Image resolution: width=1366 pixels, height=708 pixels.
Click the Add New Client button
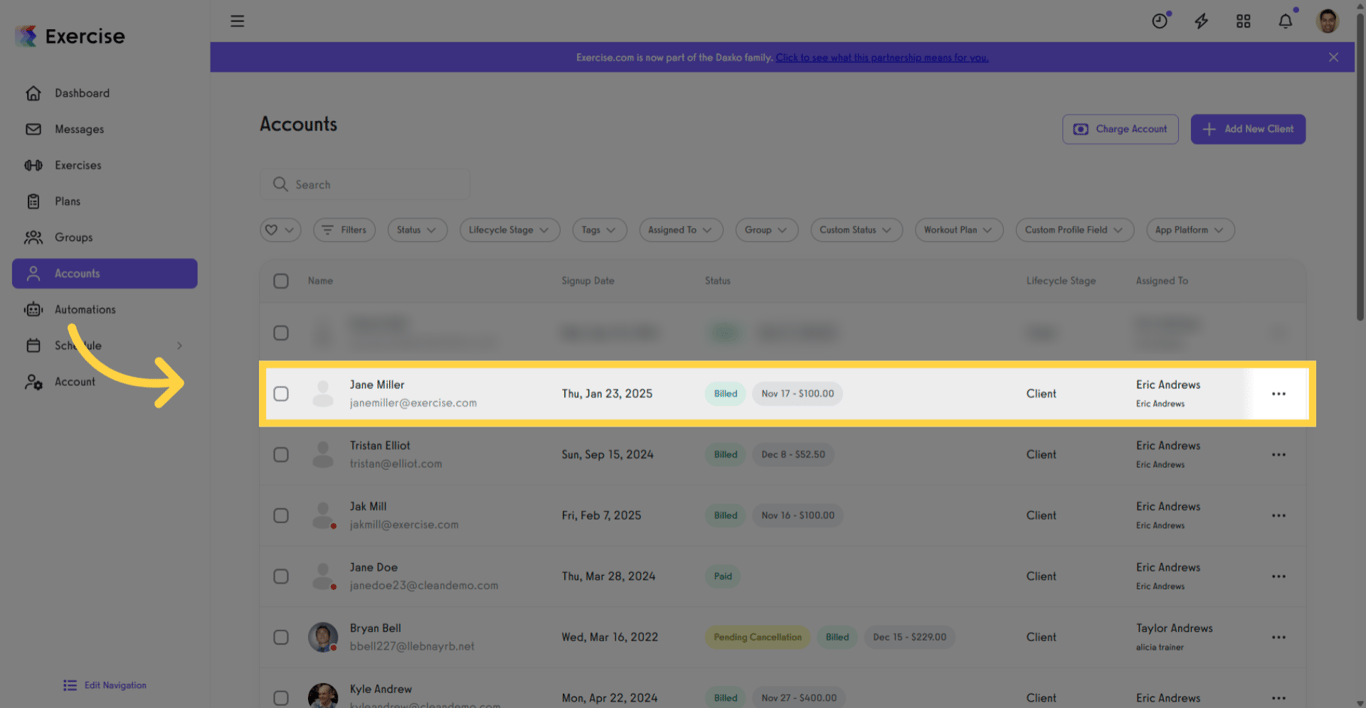tap(1248, 129)
